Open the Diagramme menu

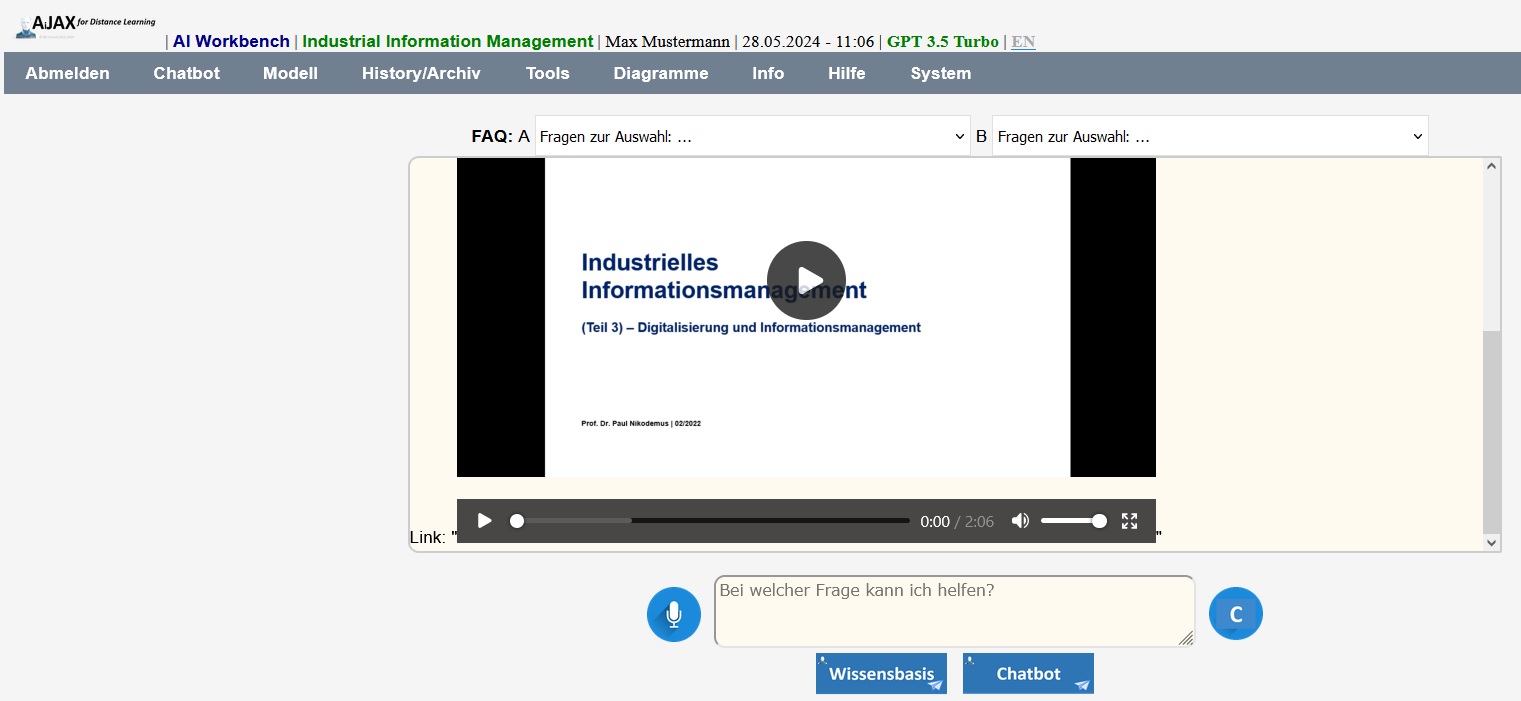[x=660, y=73]
